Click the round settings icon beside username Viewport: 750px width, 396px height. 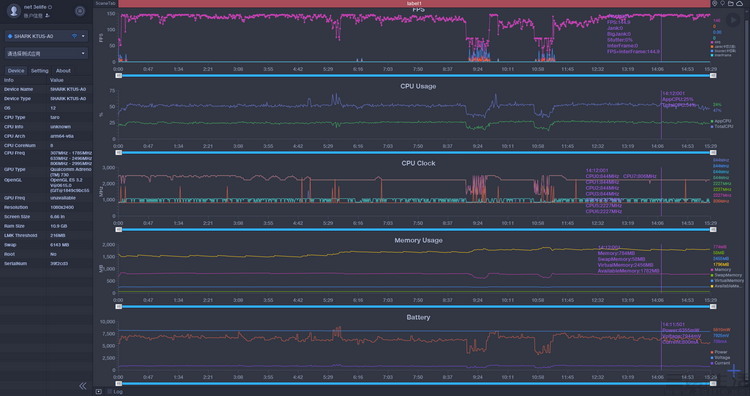pos(80,11)
